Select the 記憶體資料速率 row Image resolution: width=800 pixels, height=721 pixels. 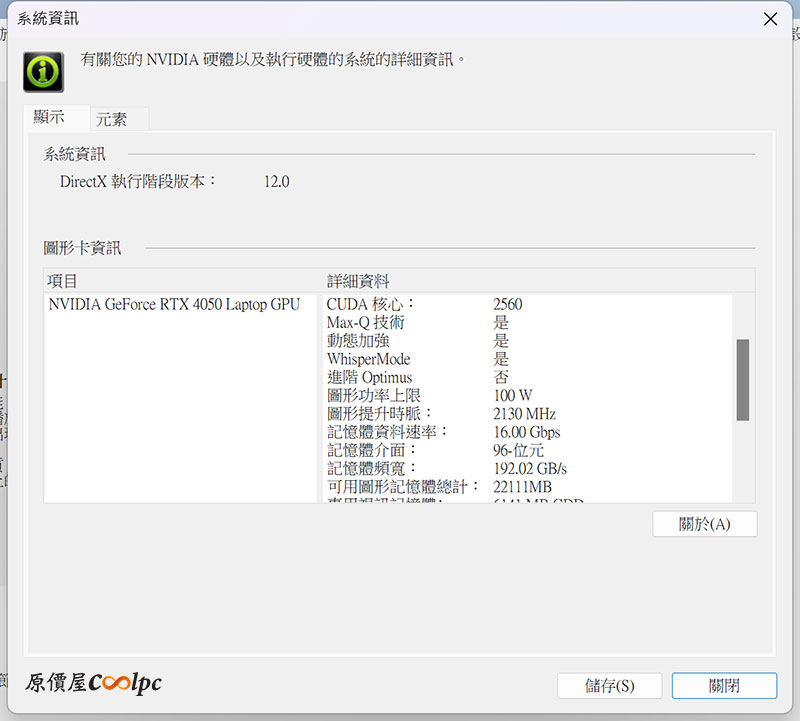pyautogui.click(x=528, y=432)
